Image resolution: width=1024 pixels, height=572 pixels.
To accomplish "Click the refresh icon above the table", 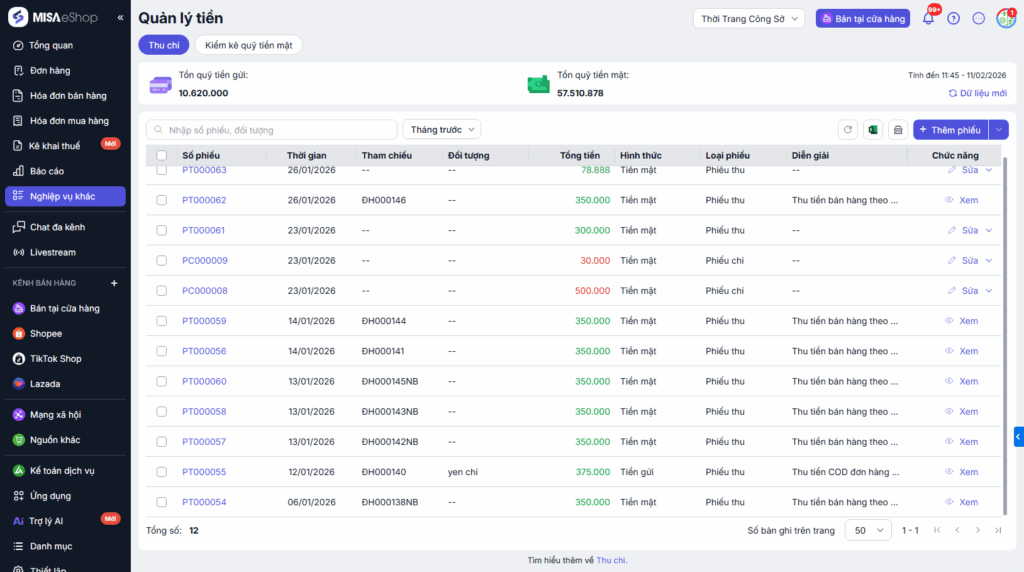I will [848, 130].
